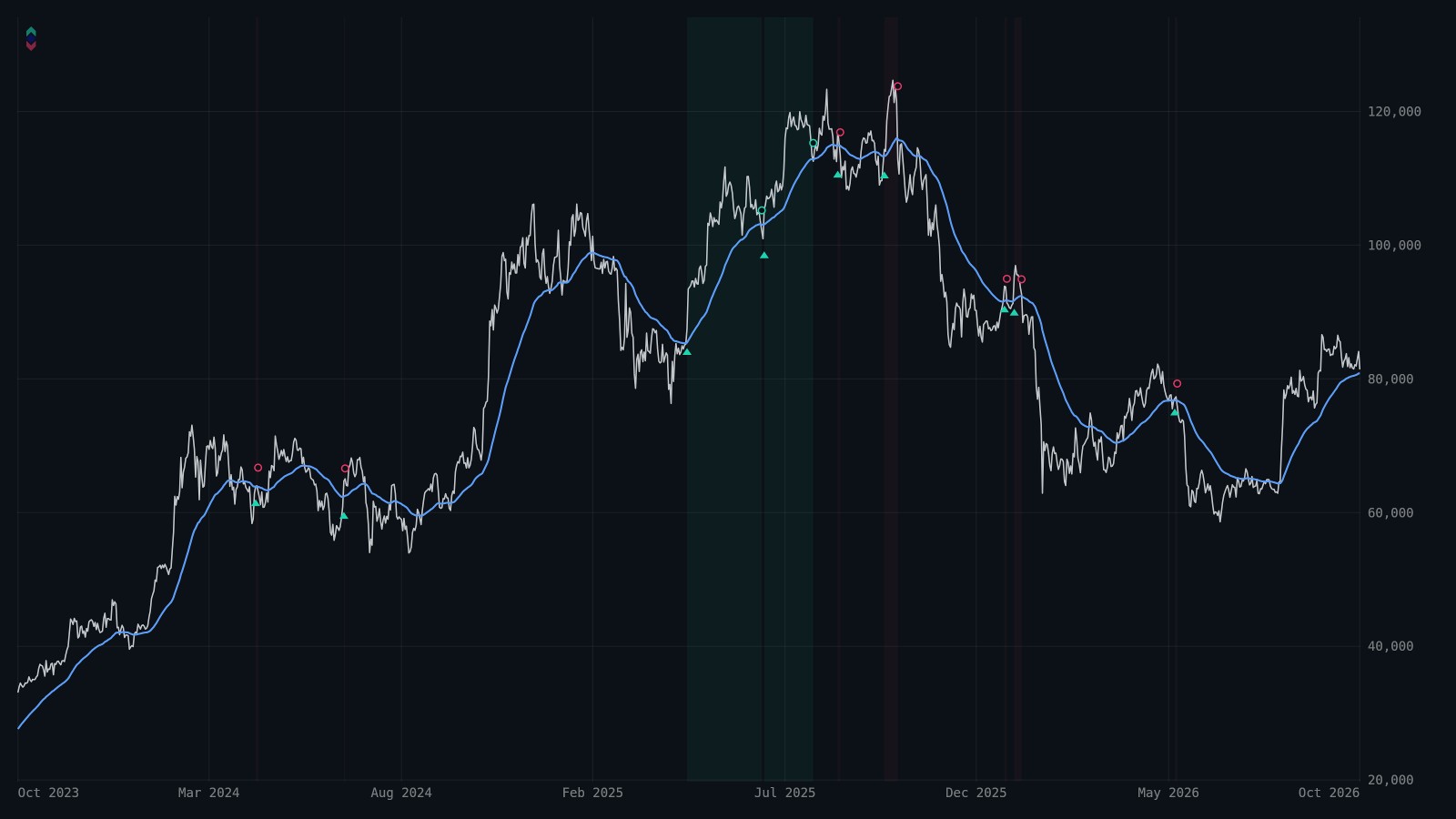
Task: Click the "Jul 2025" date axis label
Action: click(x=784, y=793)
